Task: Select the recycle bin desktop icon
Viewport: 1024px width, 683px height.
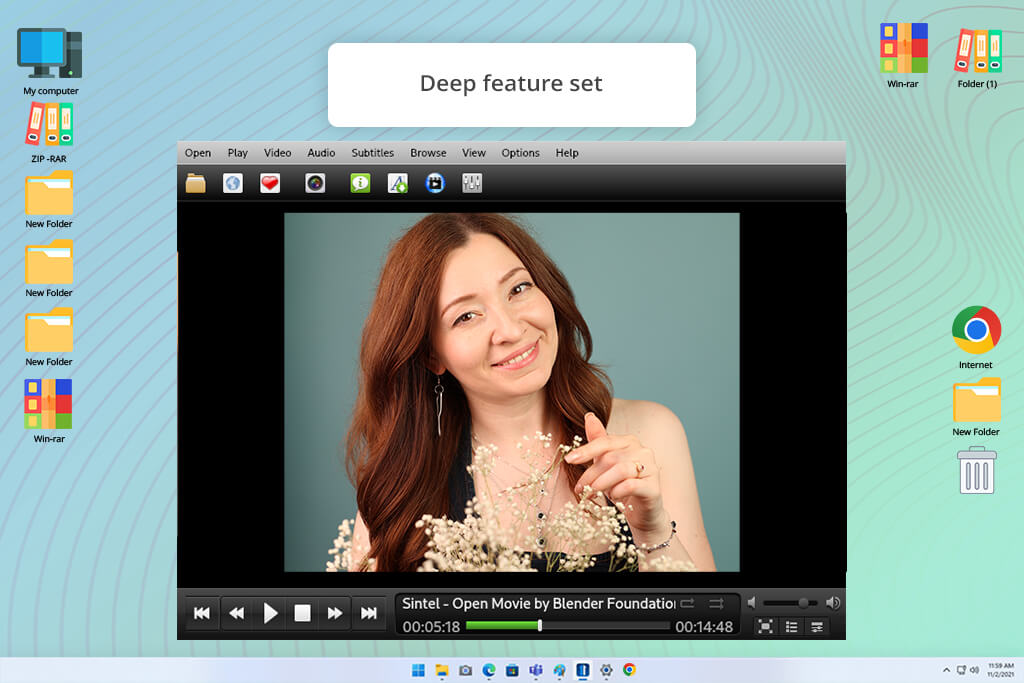Action: pos(976,470)
